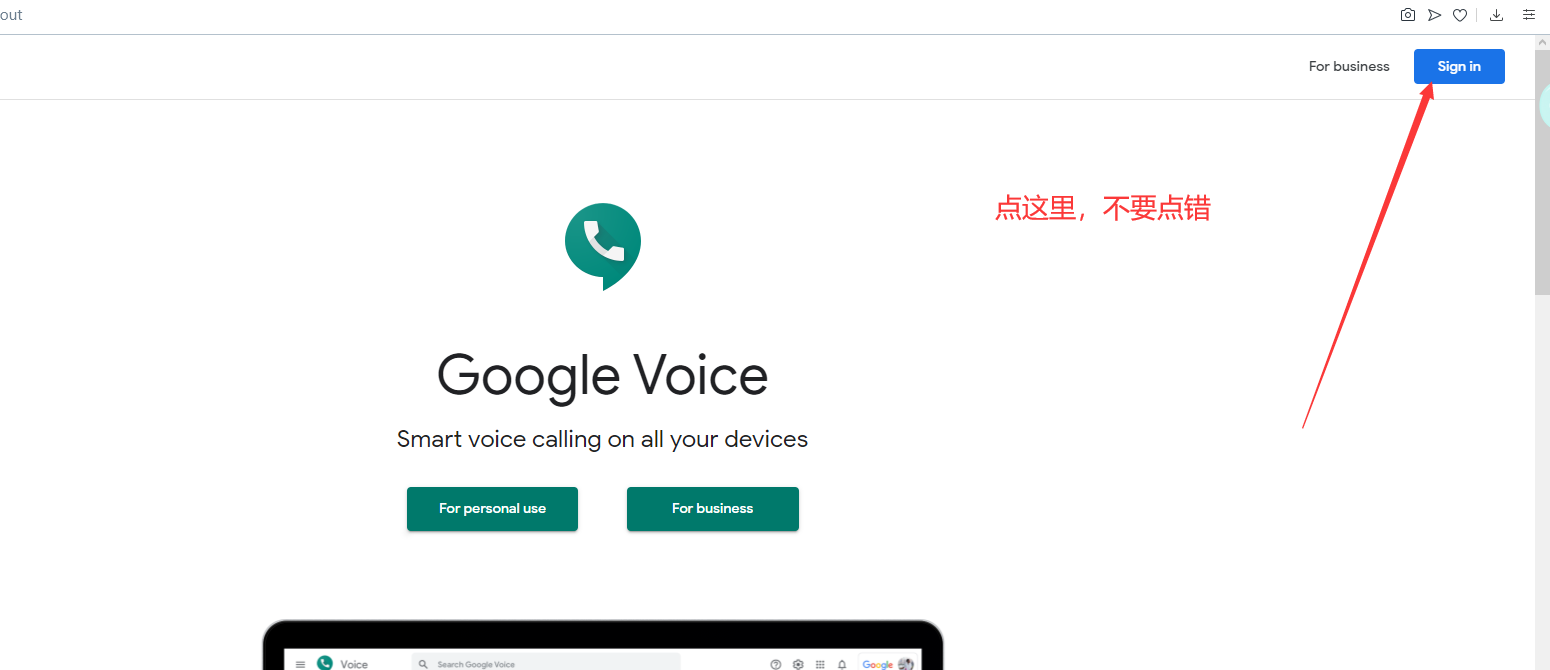Click the Google Voice phone logo
The image size is (1550, 670).
coord(603,246)
